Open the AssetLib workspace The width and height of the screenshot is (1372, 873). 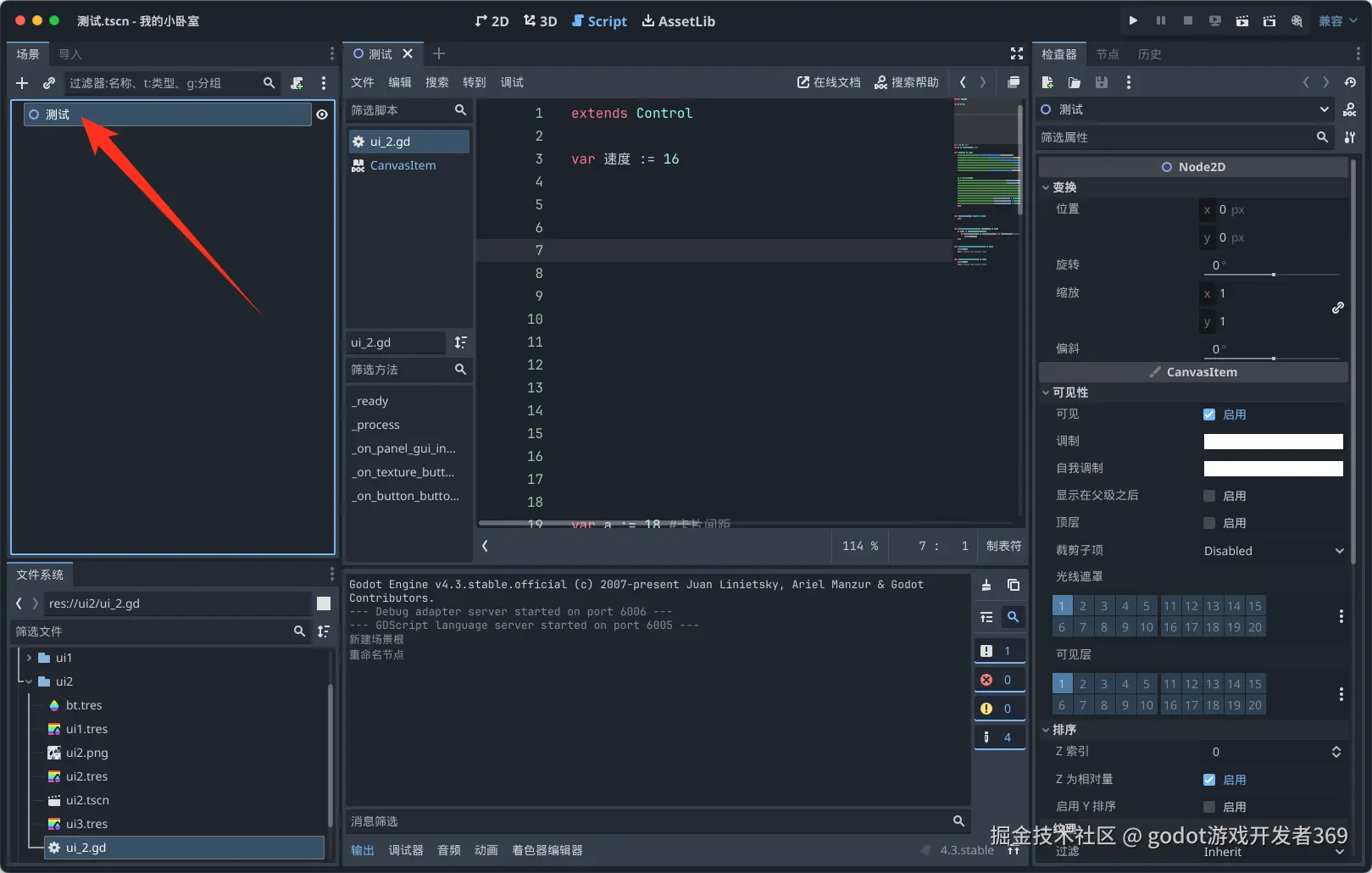(679, 21)
